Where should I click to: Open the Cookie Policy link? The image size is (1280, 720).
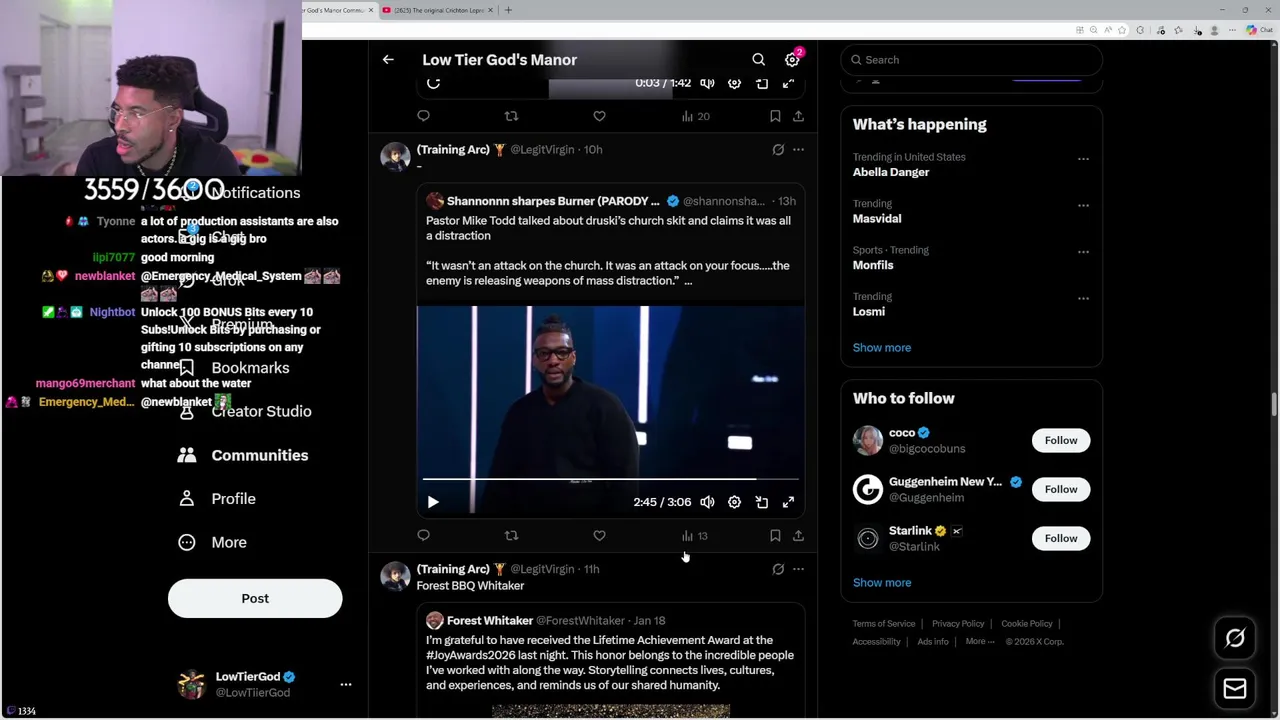point(1027,624)
